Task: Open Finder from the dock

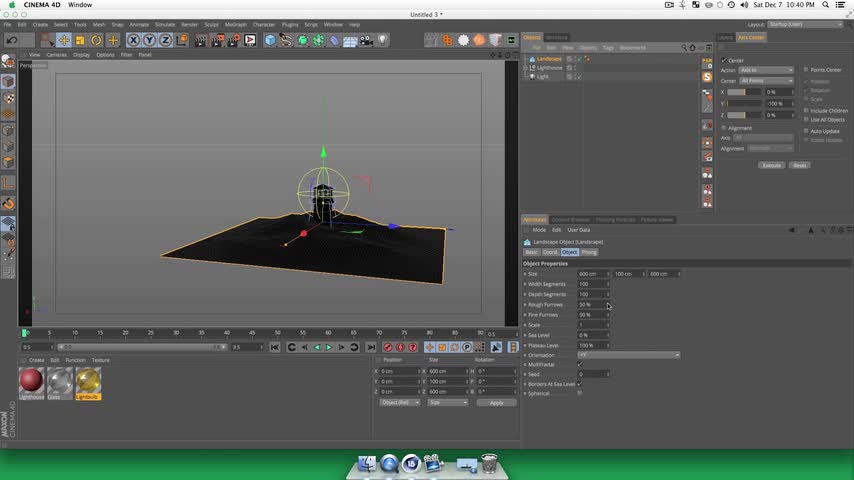Action: (x=366, y=464)
